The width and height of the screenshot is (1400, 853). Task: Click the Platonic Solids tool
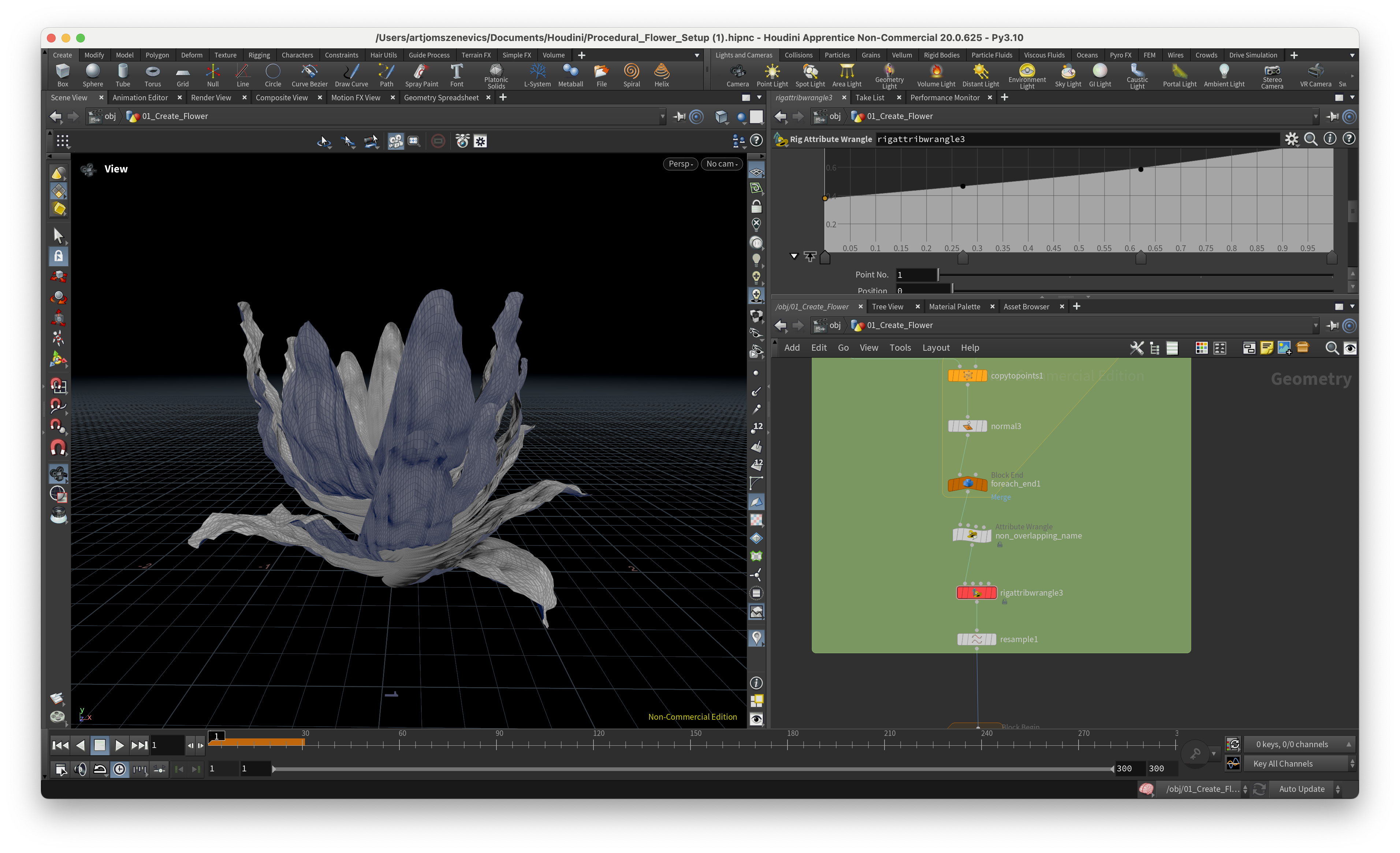point(495,74)
